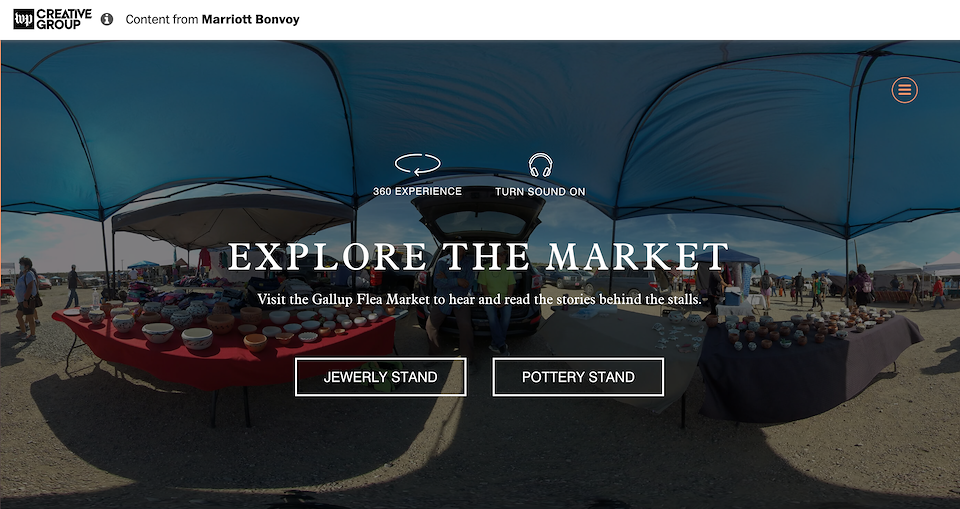Click the 360 rotation arrow icon
Image resolution: width=960 pixels, height=509 pixels.
tap(418, 164)
